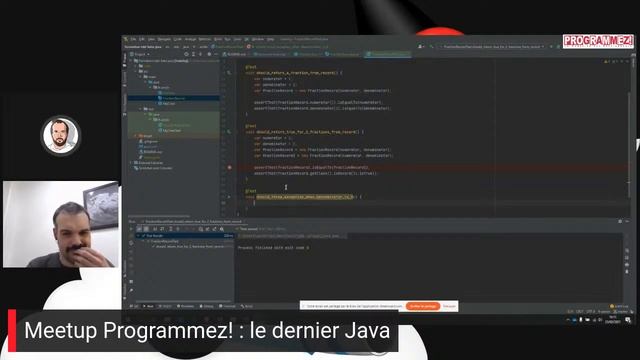Open the Git tool window tab
The image size is (640, 360).
(x=134, y=306)
